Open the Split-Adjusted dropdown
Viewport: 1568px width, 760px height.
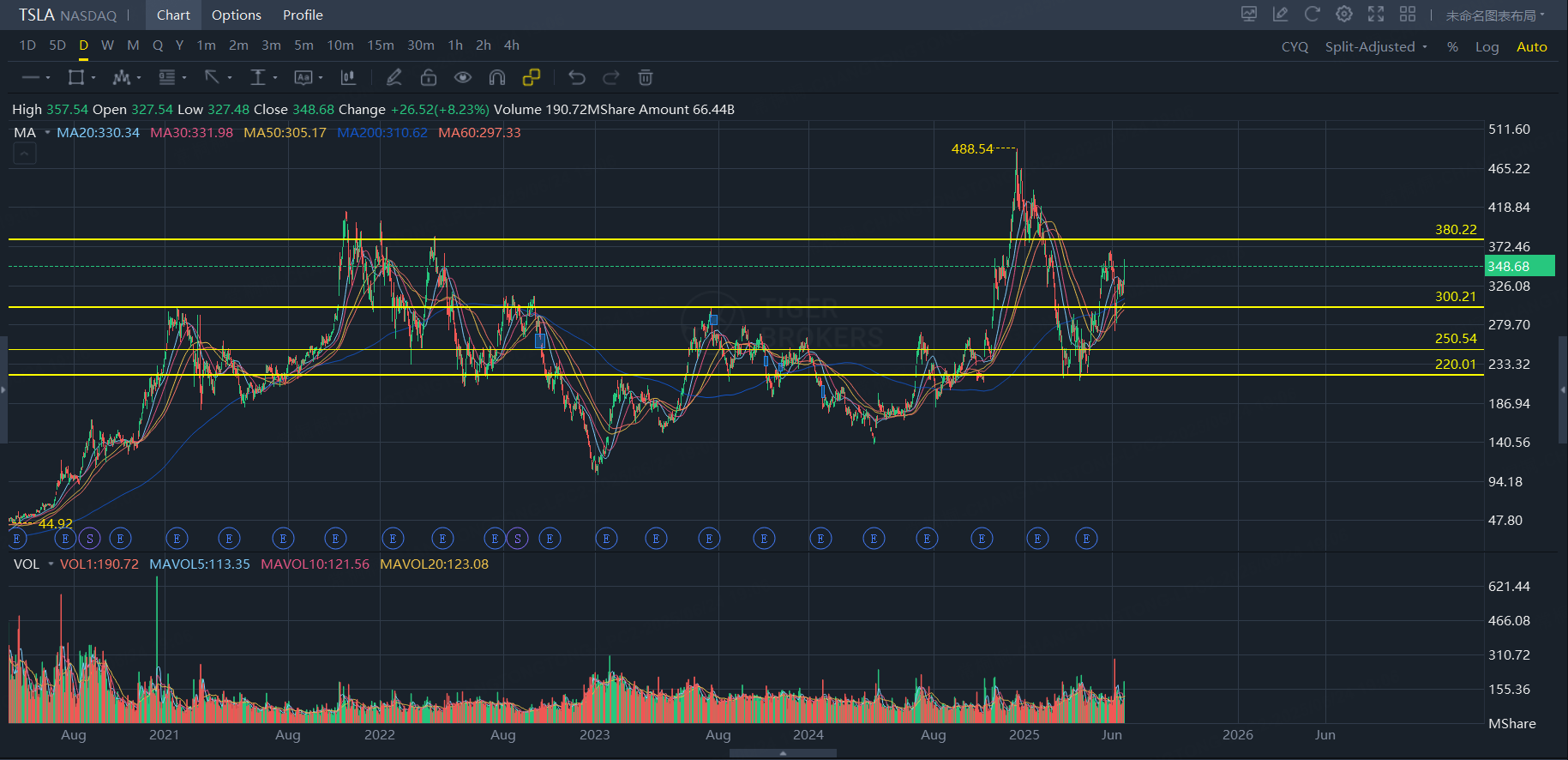[1376, 47]
